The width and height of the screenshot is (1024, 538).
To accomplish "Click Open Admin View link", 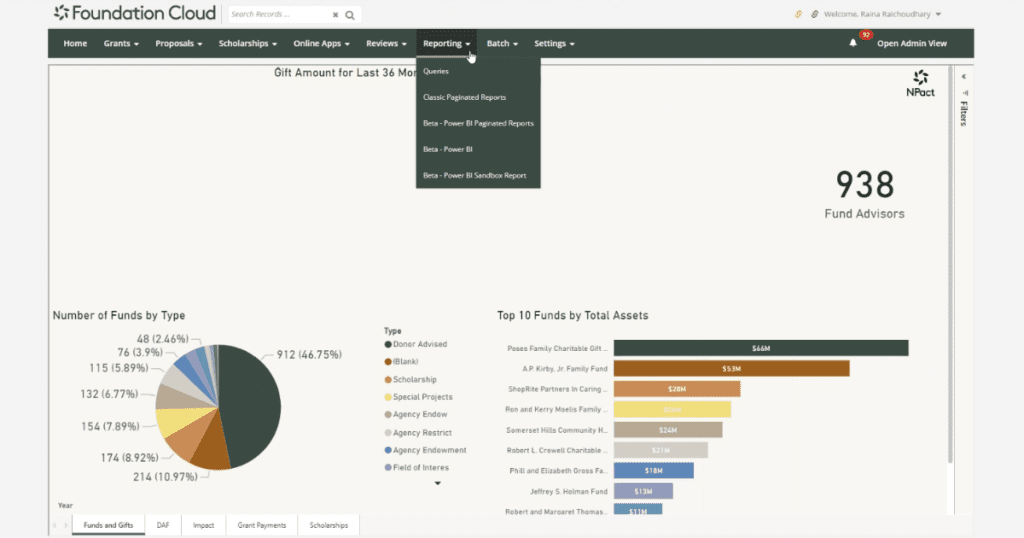I will (x=912, y=43).
